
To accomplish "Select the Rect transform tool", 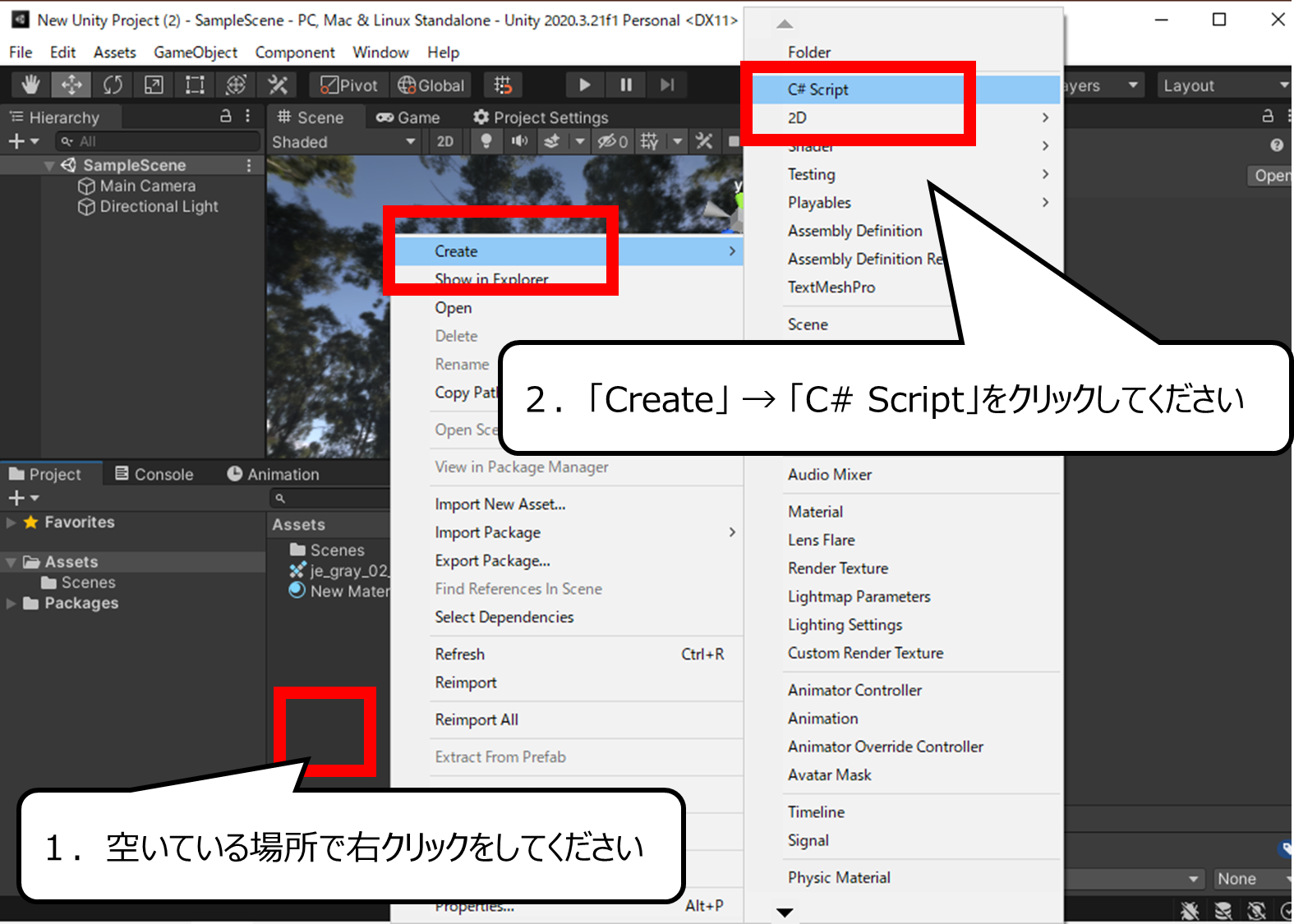I will point(195,85).
